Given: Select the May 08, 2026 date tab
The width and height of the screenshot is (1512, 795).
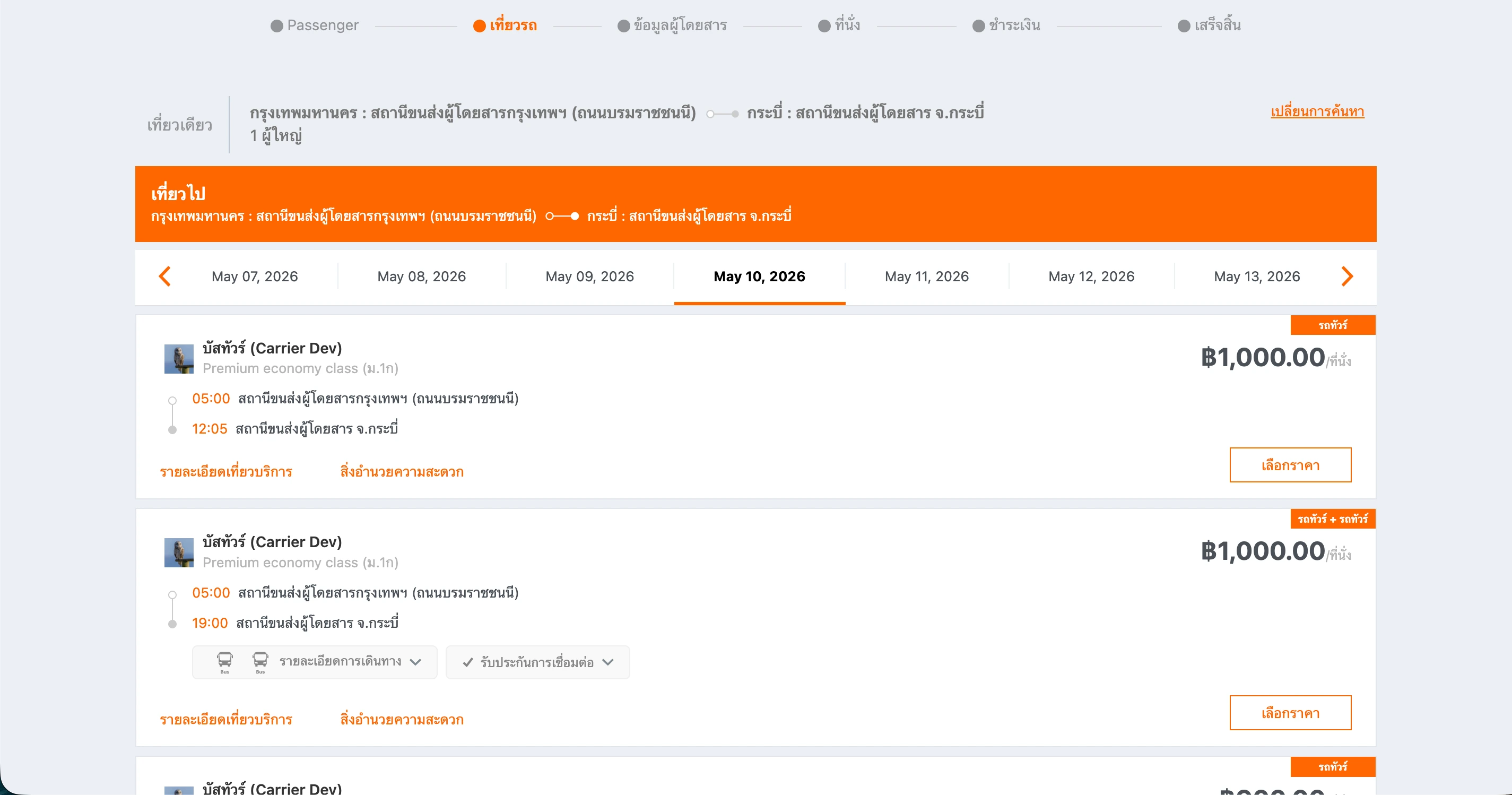Looking at the screenshot, I should point(421,276).
